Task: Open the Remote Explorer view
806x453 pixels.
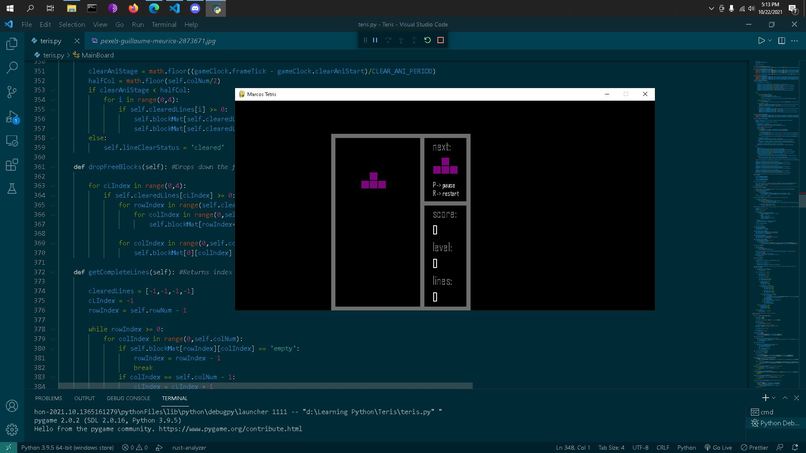Action: [12, 140]
